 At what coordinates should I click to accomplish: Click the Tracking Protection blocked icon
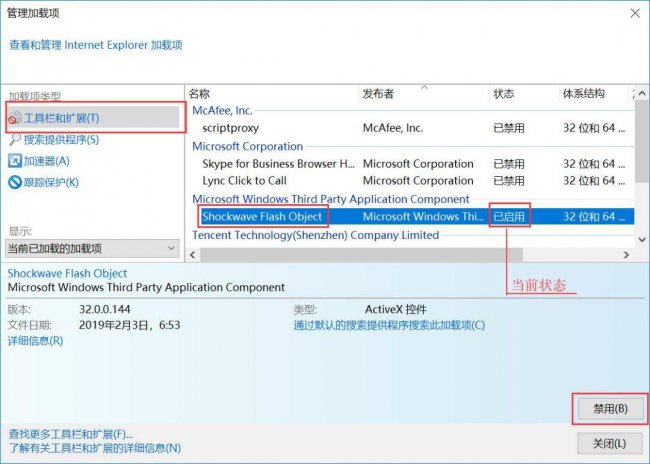point(15,182)
